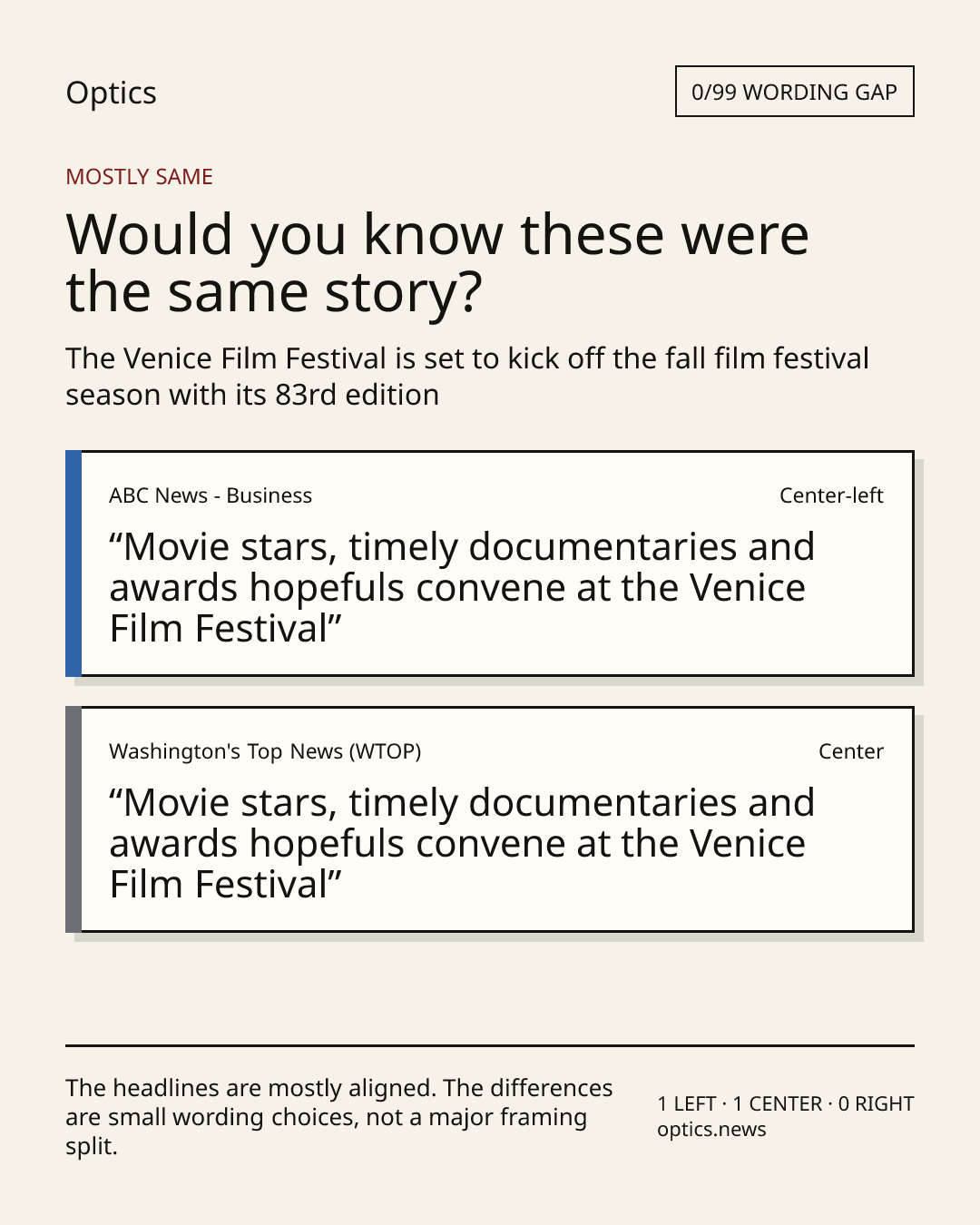Screen dimensions: 980x1225
Task: Click the Center bias label
Action: (850, 751)
